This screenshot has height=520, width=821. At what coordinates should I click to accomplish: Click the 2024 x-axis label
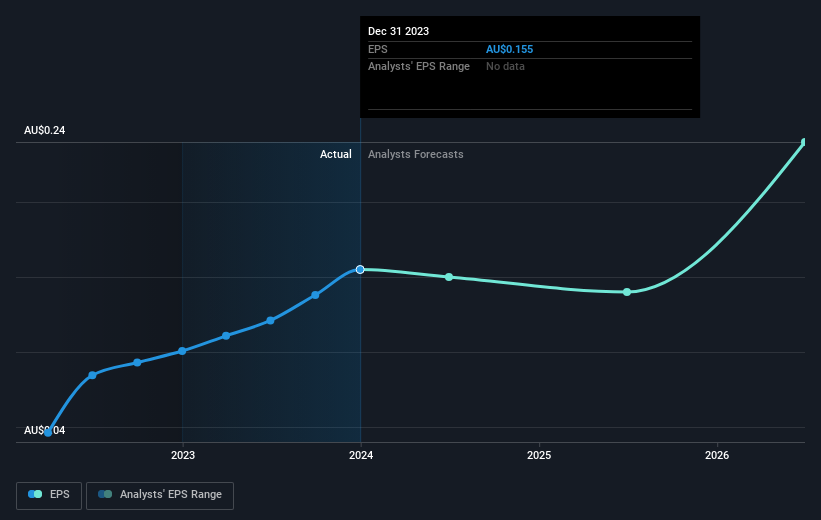361,455
